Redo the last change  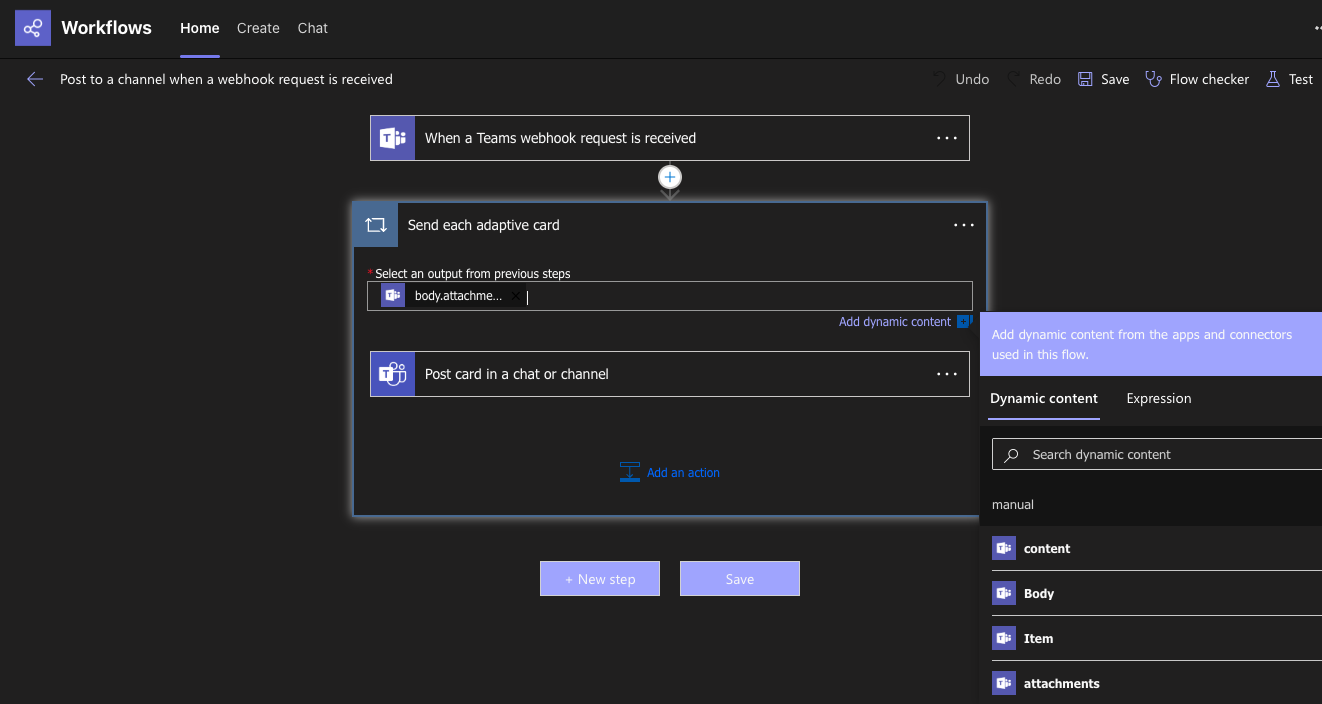[x=1034, y=79]
